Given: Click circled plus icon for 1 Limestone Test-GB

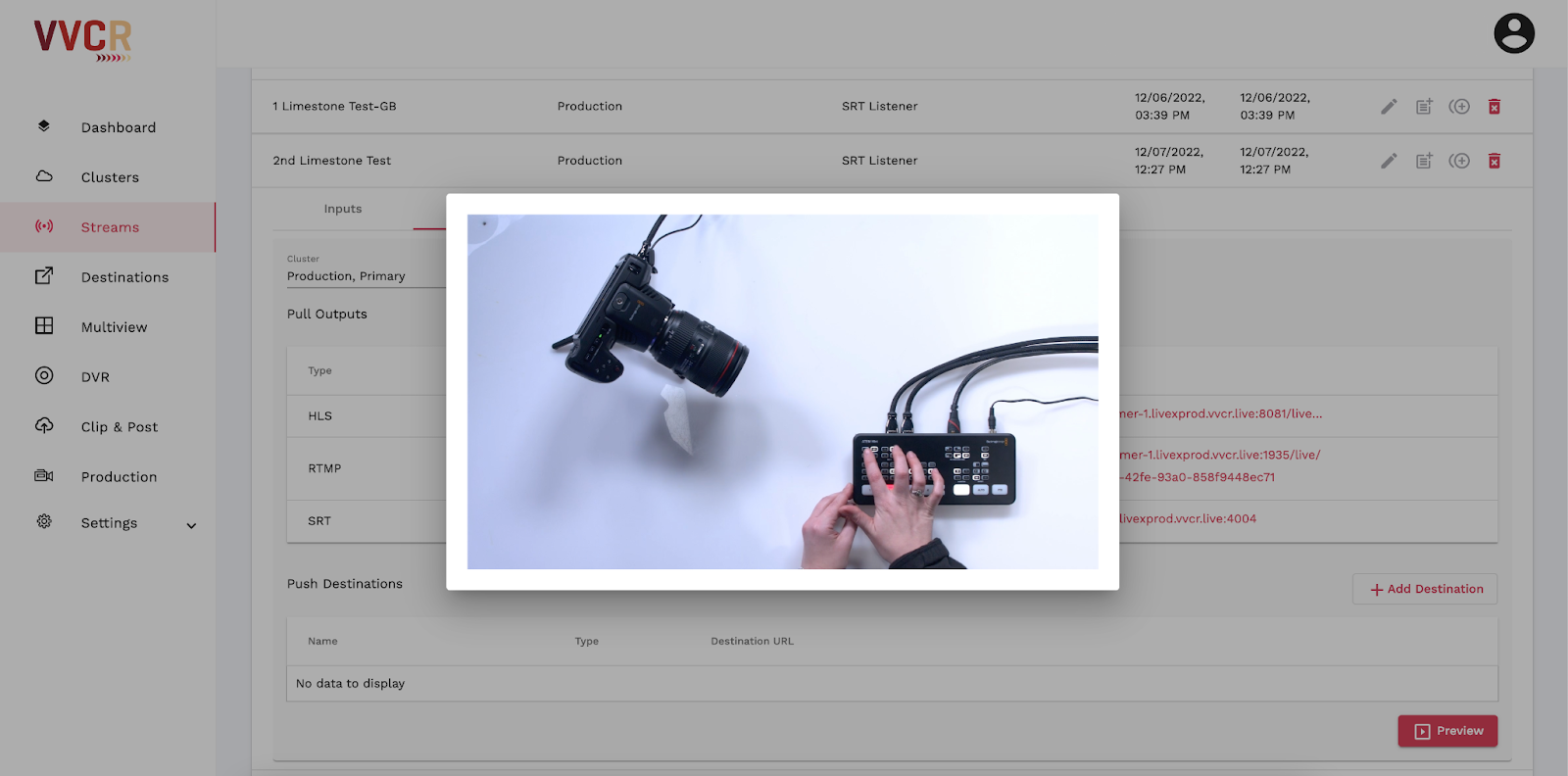Looking at the screenshot, I should [x=1459, y=106].
